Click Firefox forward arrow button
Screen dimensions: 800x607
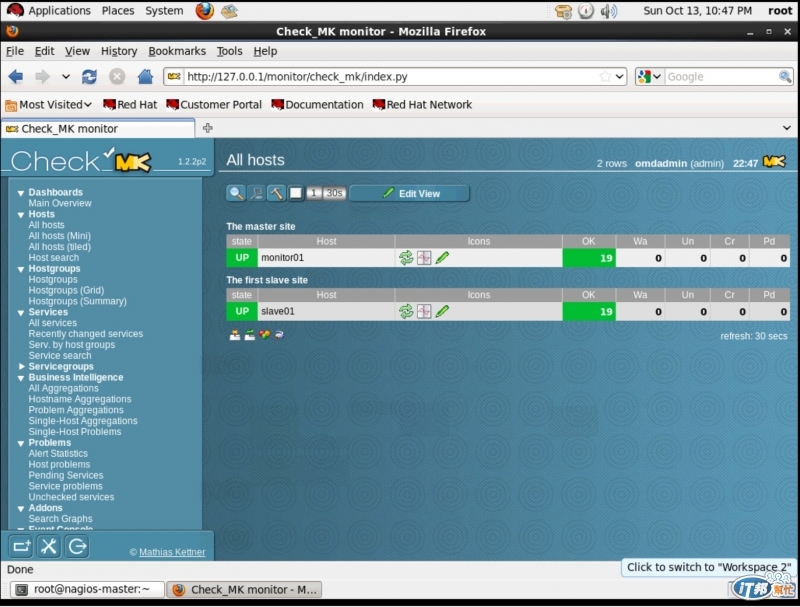click(x=42, y=77)
